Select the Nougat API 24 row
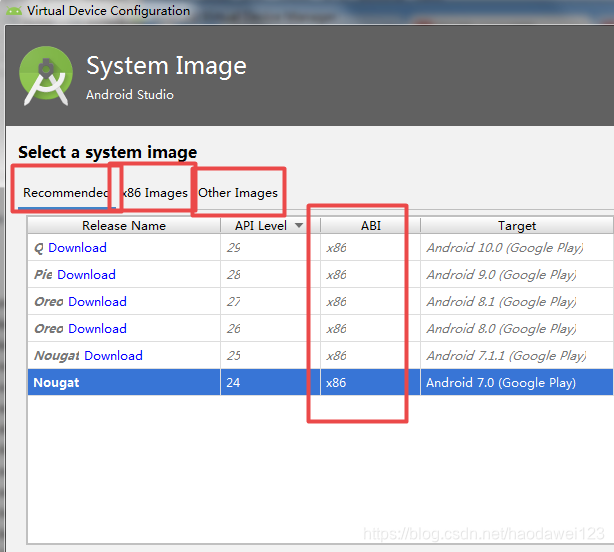Viewport: 614px width, 552px height. pyautogui.click(x=320, y=382)
